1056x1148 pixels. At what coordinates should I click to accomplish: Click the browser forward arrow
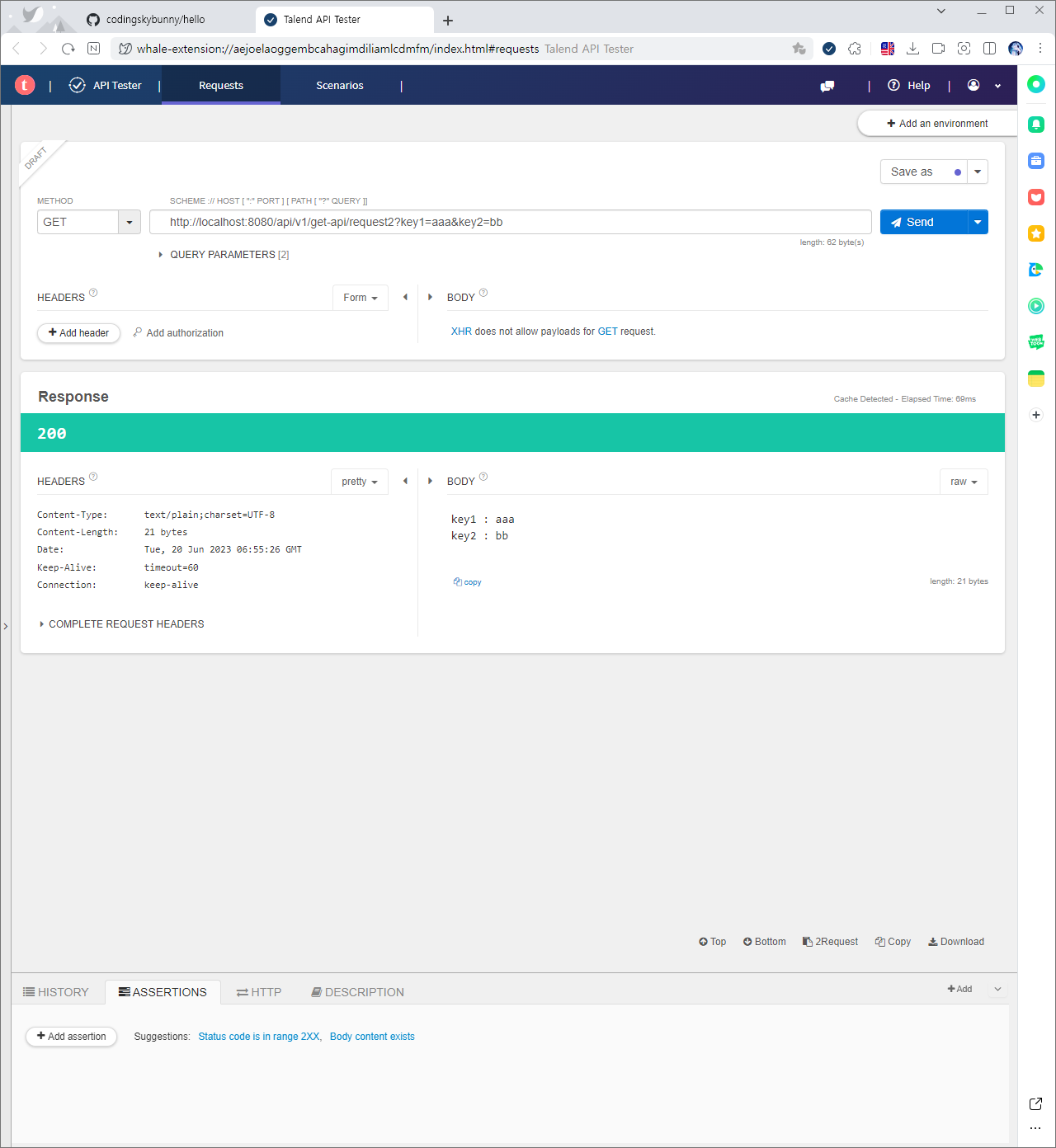pos(43,49)
